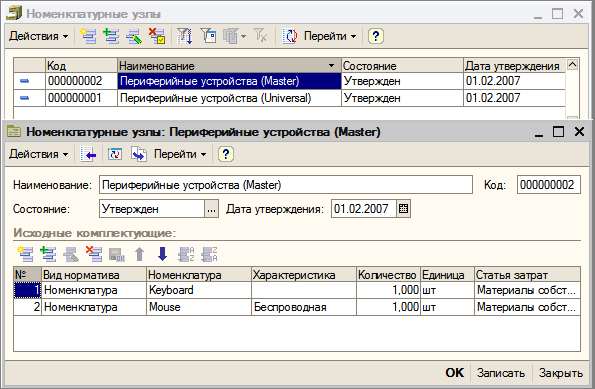Screen dimensions: 595x389
Task: Select Keyboard cell in components table
Action: click(199, 290)
